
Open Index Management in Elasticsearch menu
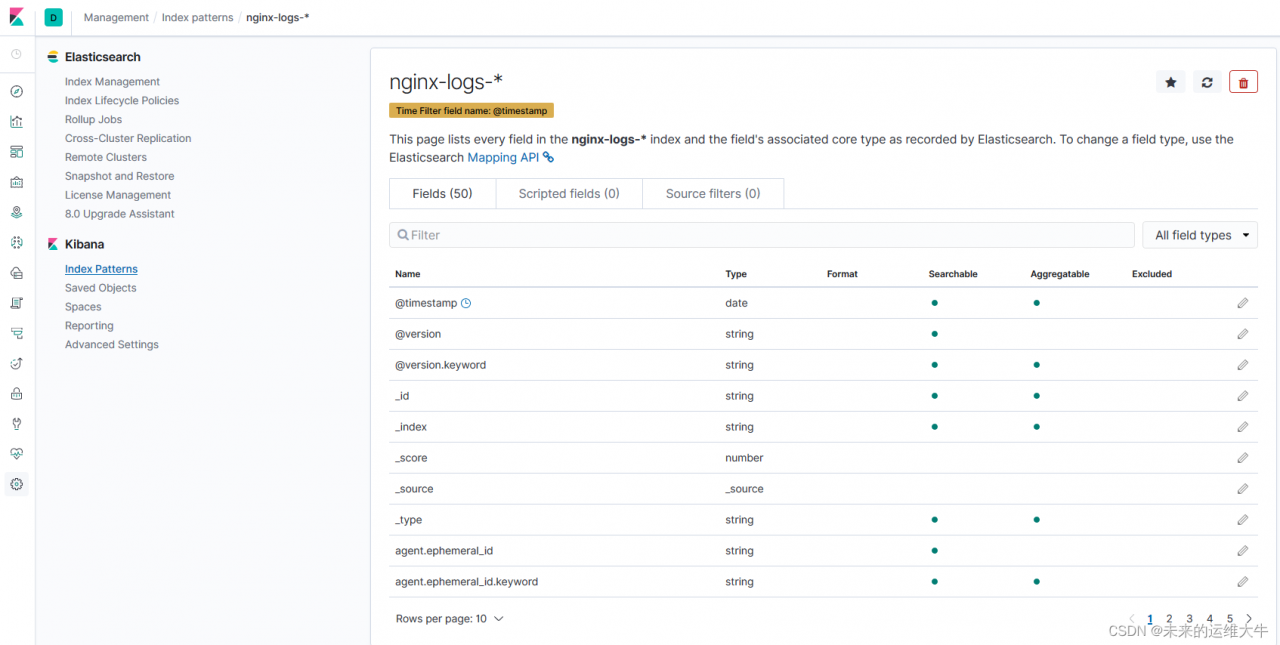pos(112,82)
